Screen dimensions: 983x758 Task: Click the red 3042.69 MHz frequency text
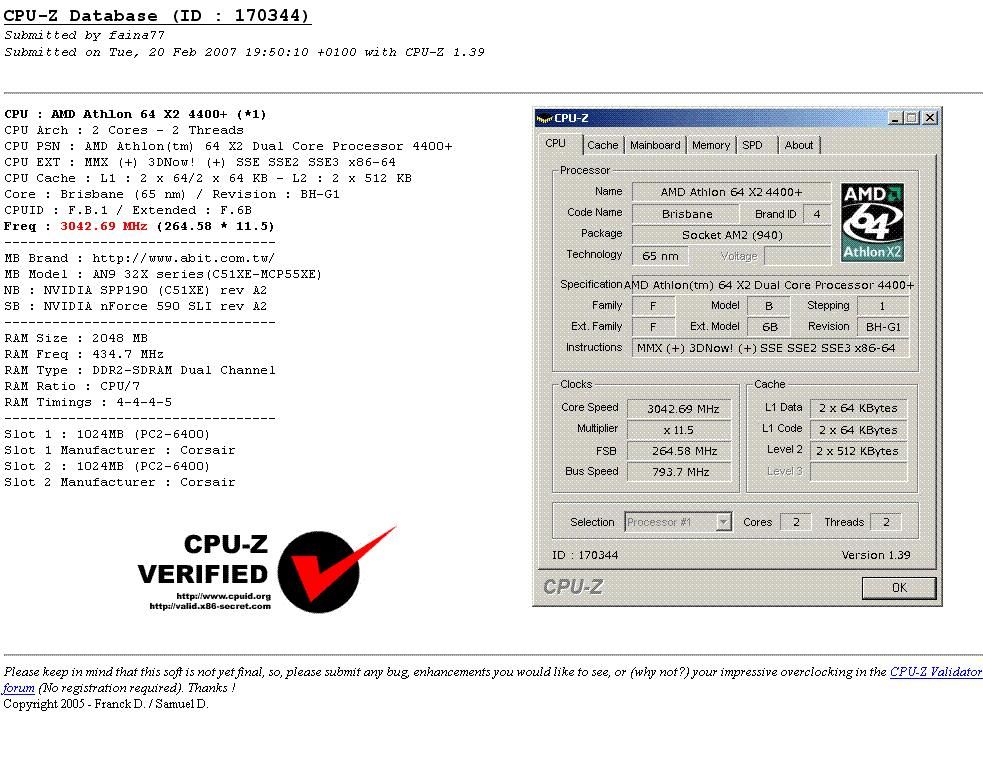pyautogui.click(x=103, y=226)
